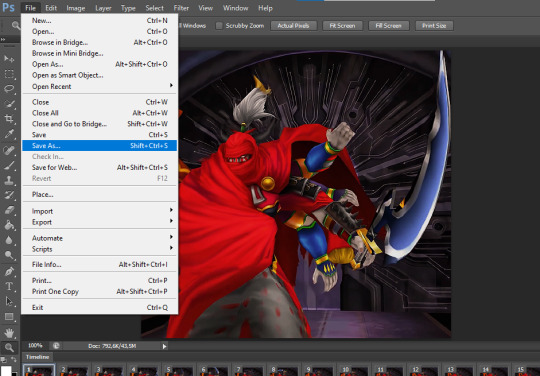The height and width of the screenshot is (376, 540).
Task: Choose Open as Smart Object...
Action: pos(99,75)
